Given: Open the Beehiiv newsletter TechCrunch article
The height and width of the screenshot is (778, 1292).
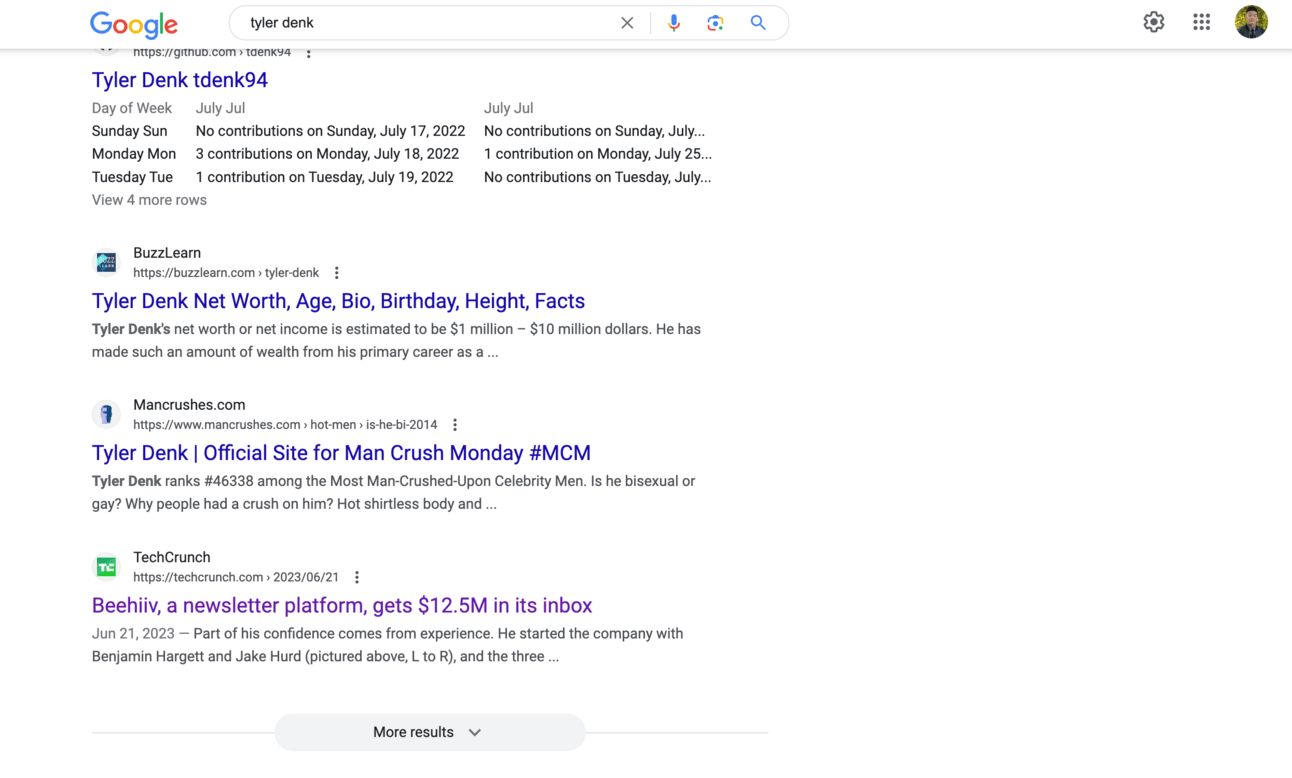Looking at the screenshot, I should click(342, 605).
